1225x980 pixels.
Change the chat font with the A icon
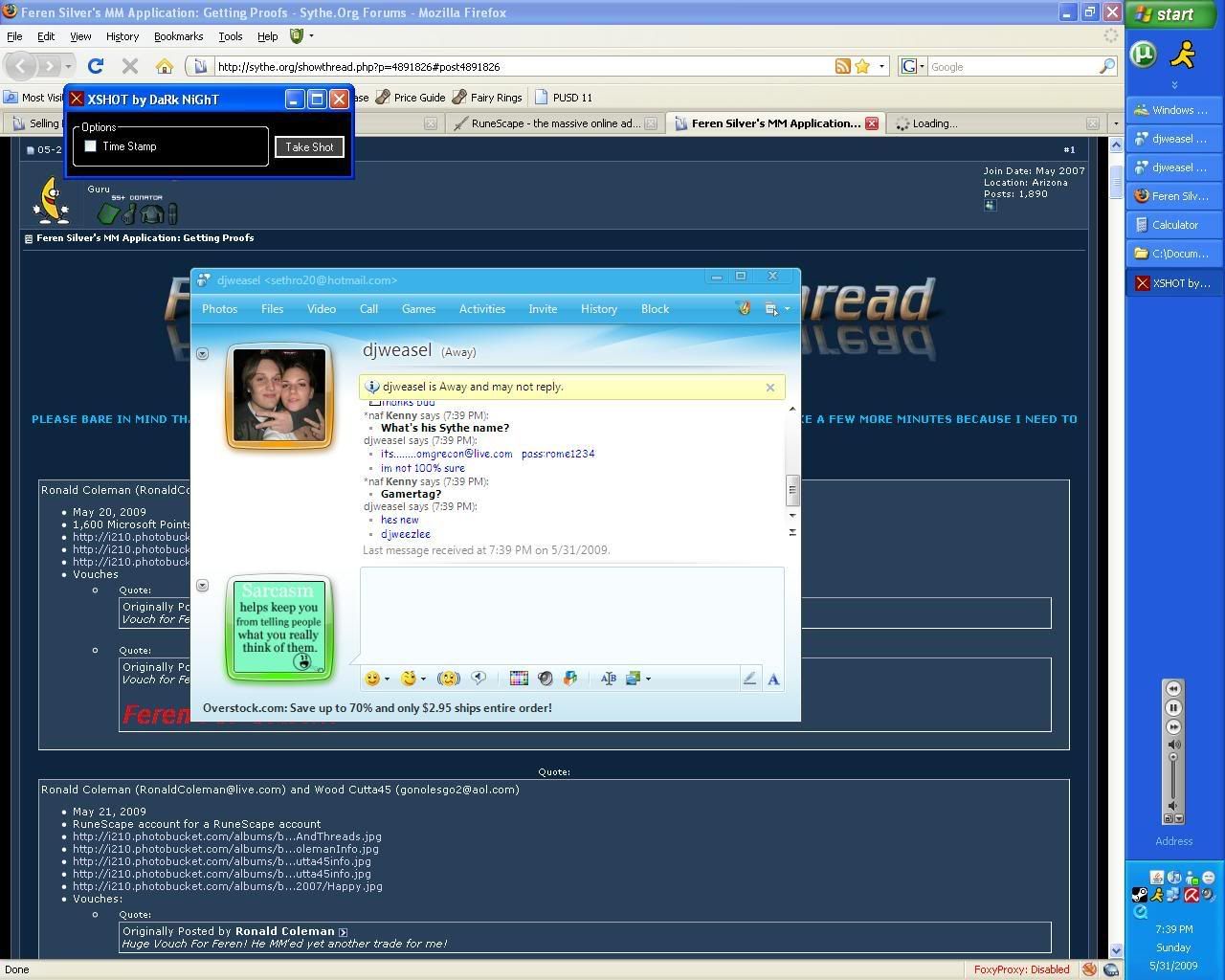pyautogui.click(x=773, y=679)
